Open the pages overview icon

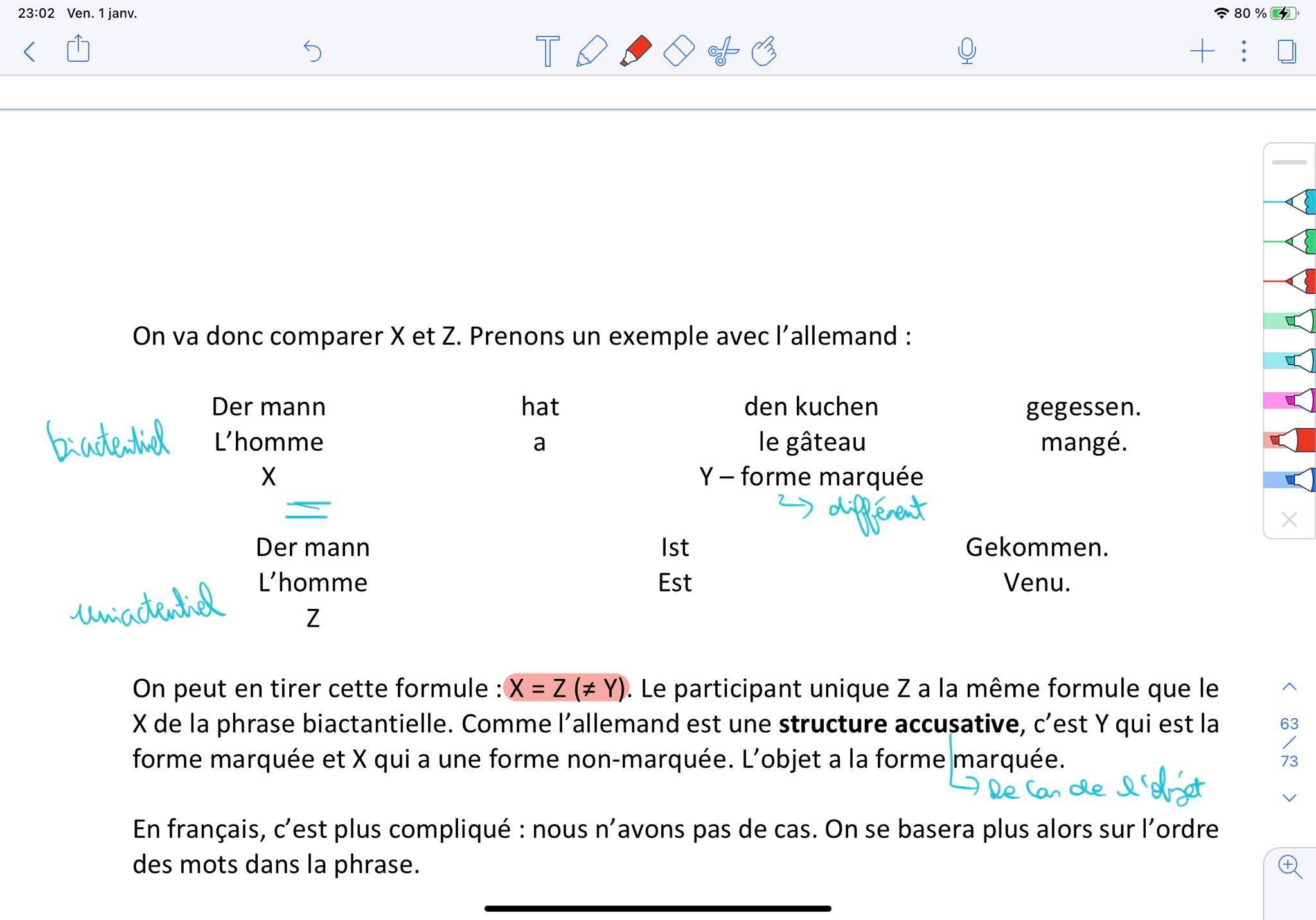point(1286,51)
